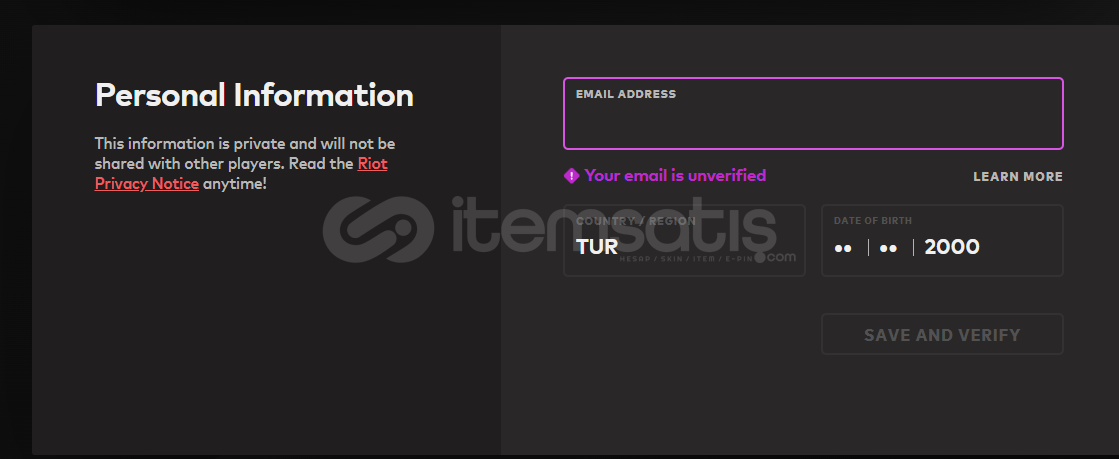The height and width of the screenshot is (459, 1119).
Task: Click the COUNTRY / REGION label
Action: [x=636, y=221]
